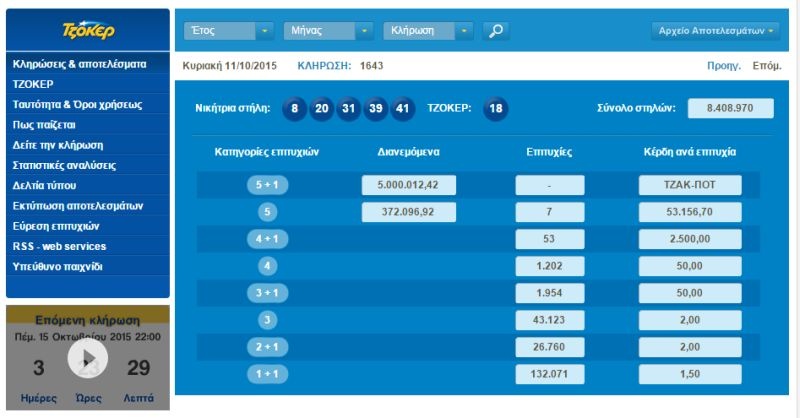Click the 3+1 category badge
The width and height of the screenshot is (800, 418).
click(x=267, y=293)
